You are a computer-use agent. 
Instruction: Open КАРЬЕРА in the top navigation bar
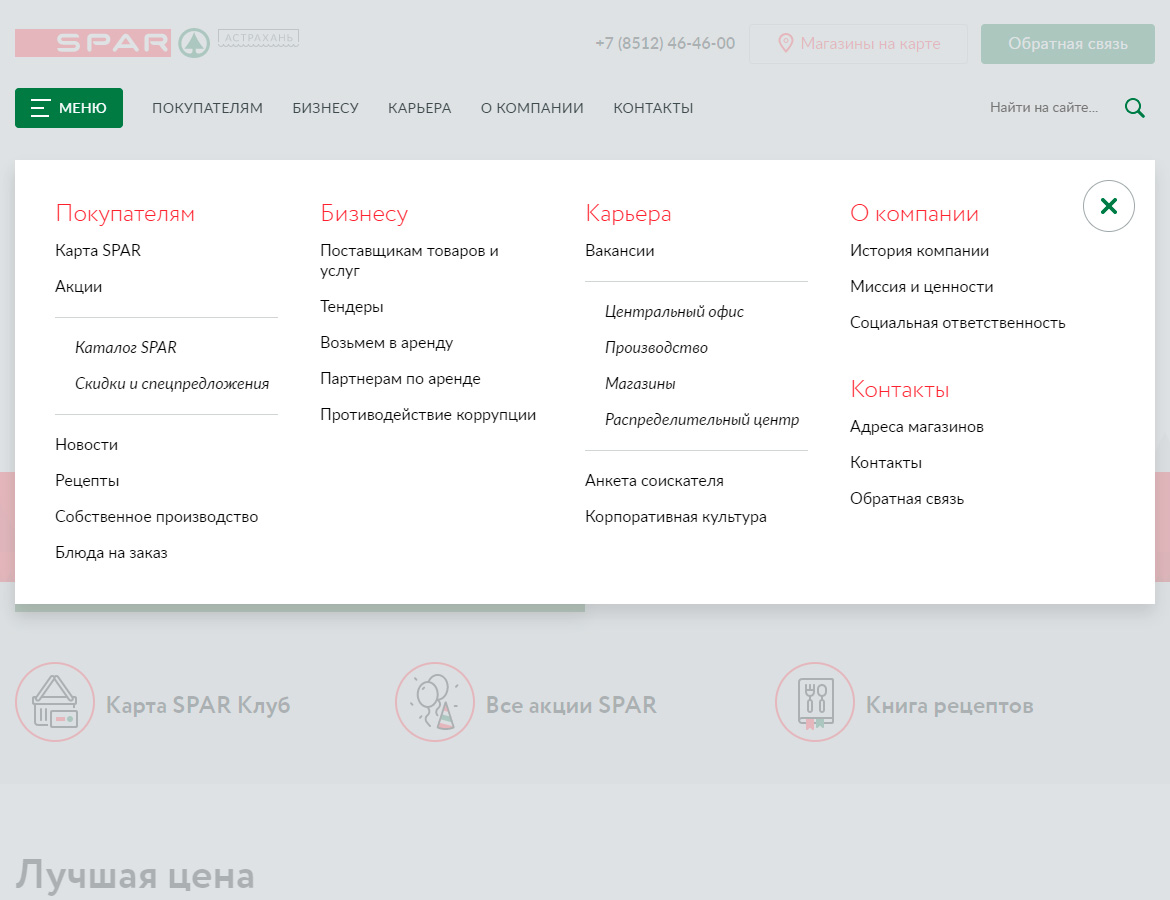coord(419,108)
